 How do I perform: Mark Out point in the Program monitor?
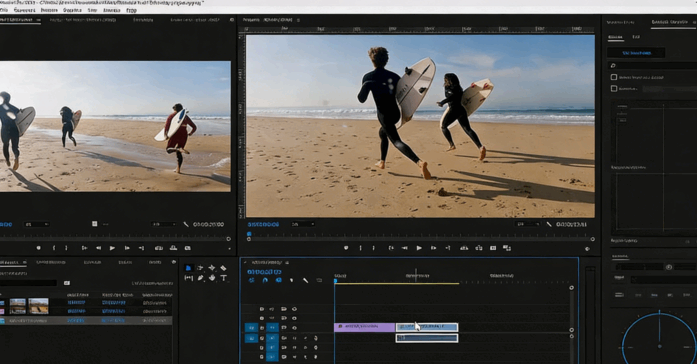pos(373,248)
